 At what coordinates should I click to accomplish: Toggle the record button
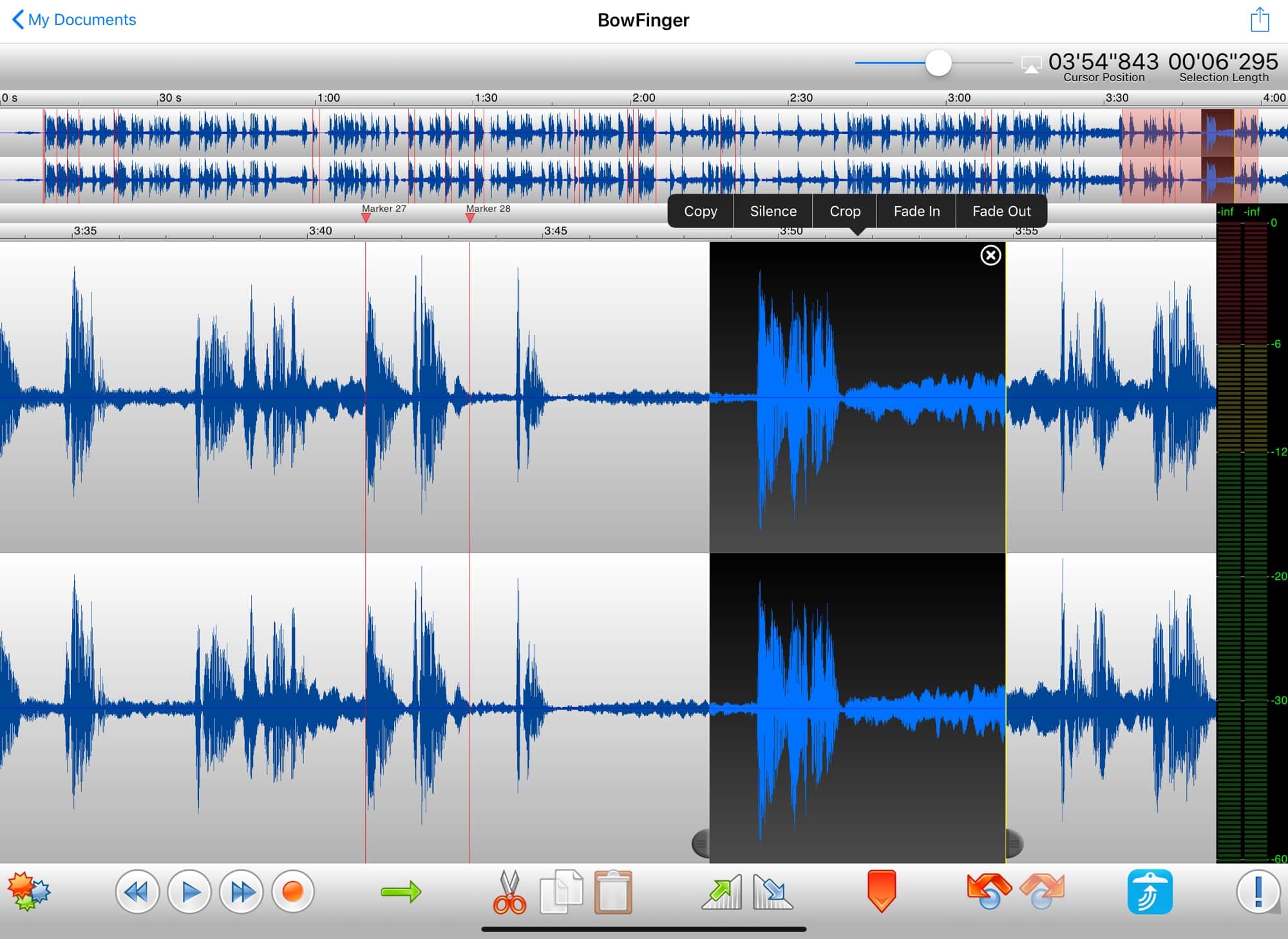tap(293, 892)
